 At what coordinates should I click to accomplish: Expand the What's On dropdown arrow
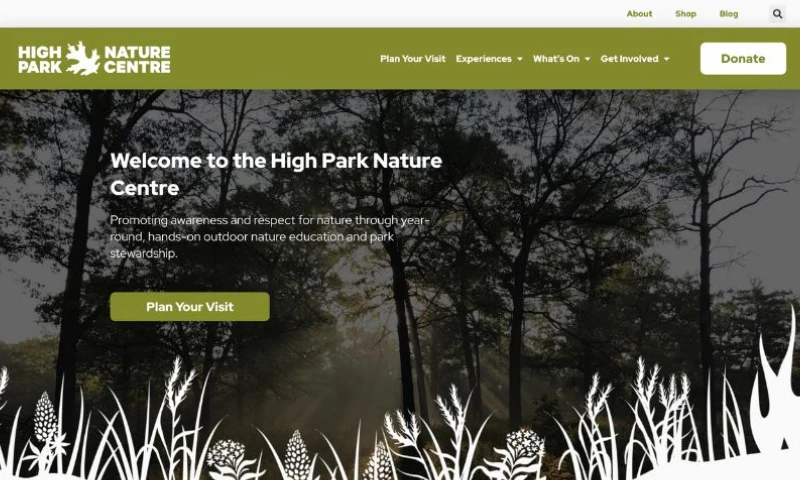[587, 59]
